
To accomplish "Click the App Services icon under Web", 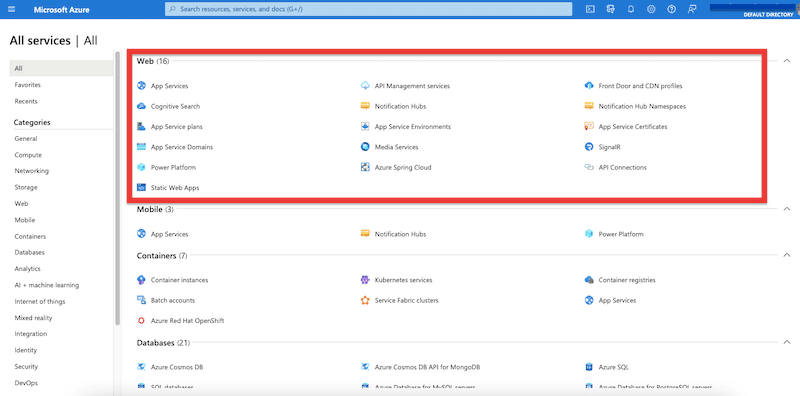I will pyautogui.click(x=141, y=86).
